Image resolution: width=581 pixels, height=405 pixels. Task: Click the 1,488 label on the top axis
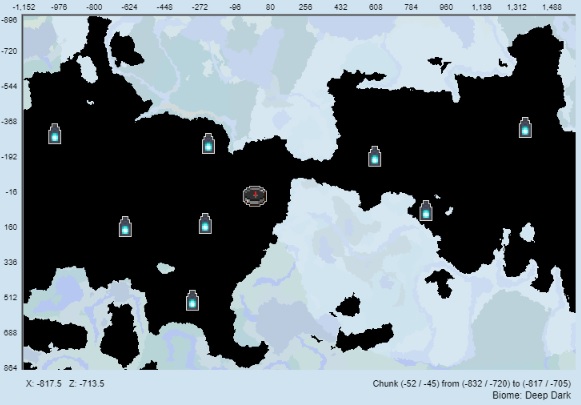(552, 7)
